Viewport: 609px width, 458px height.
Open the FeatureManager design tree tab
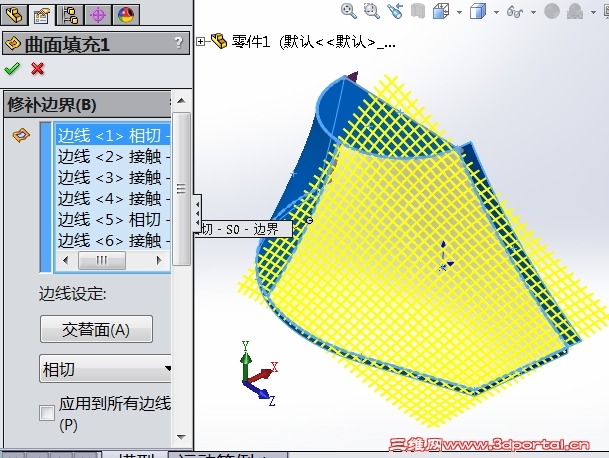click(x=14, y=15)
